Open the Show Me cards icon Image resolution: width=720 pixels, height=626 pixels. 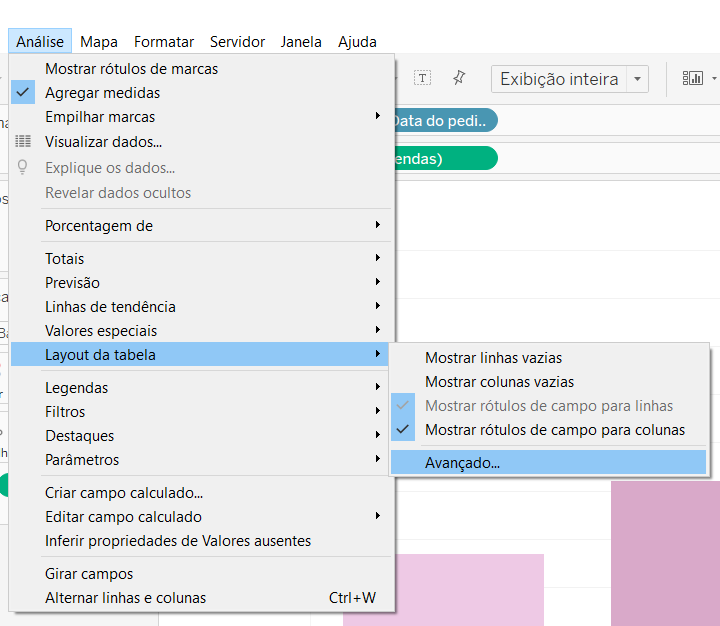(692, 79)
